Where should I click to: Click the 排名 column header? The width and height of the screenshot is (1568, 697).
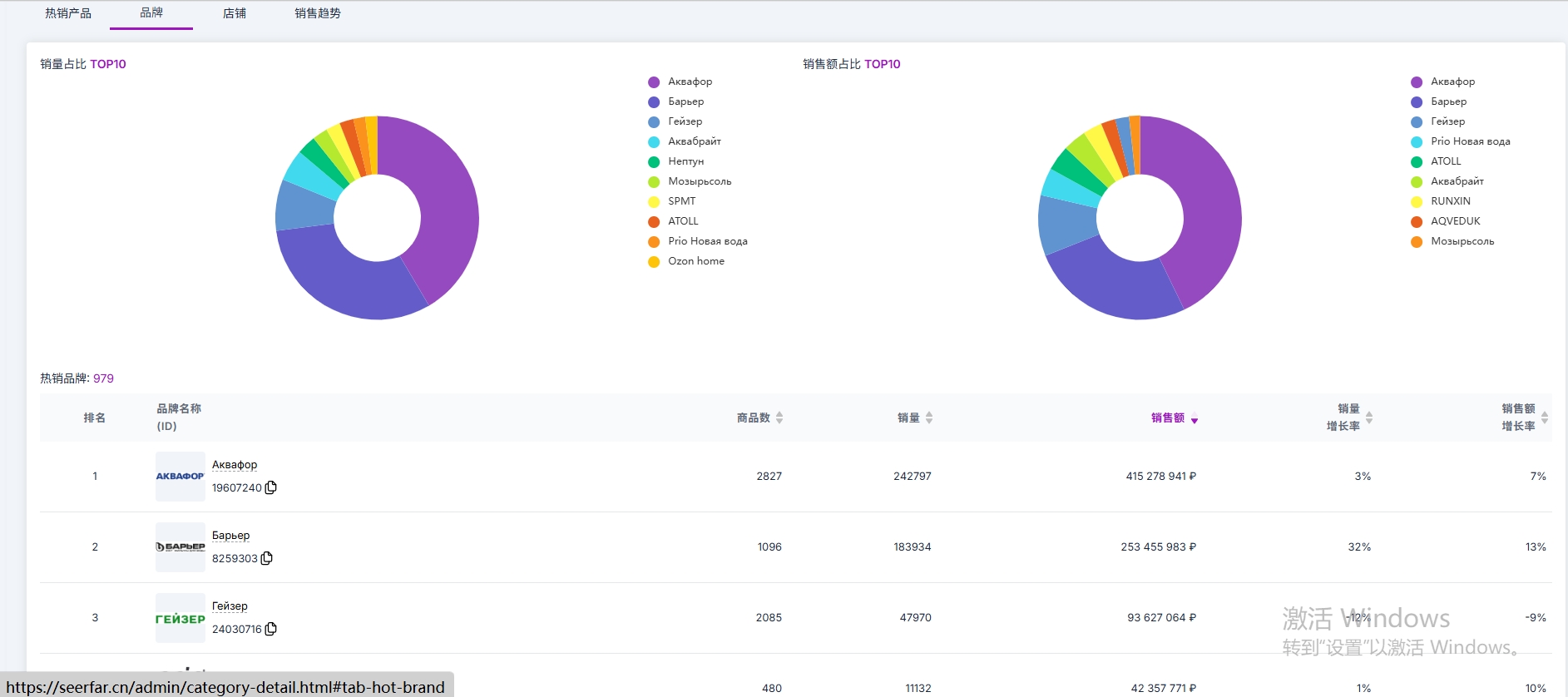[95, 418]
